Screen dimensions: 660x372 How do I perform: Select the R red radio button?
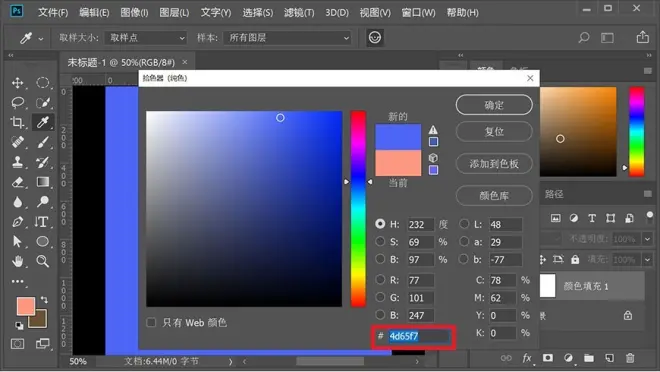[380, 279]
